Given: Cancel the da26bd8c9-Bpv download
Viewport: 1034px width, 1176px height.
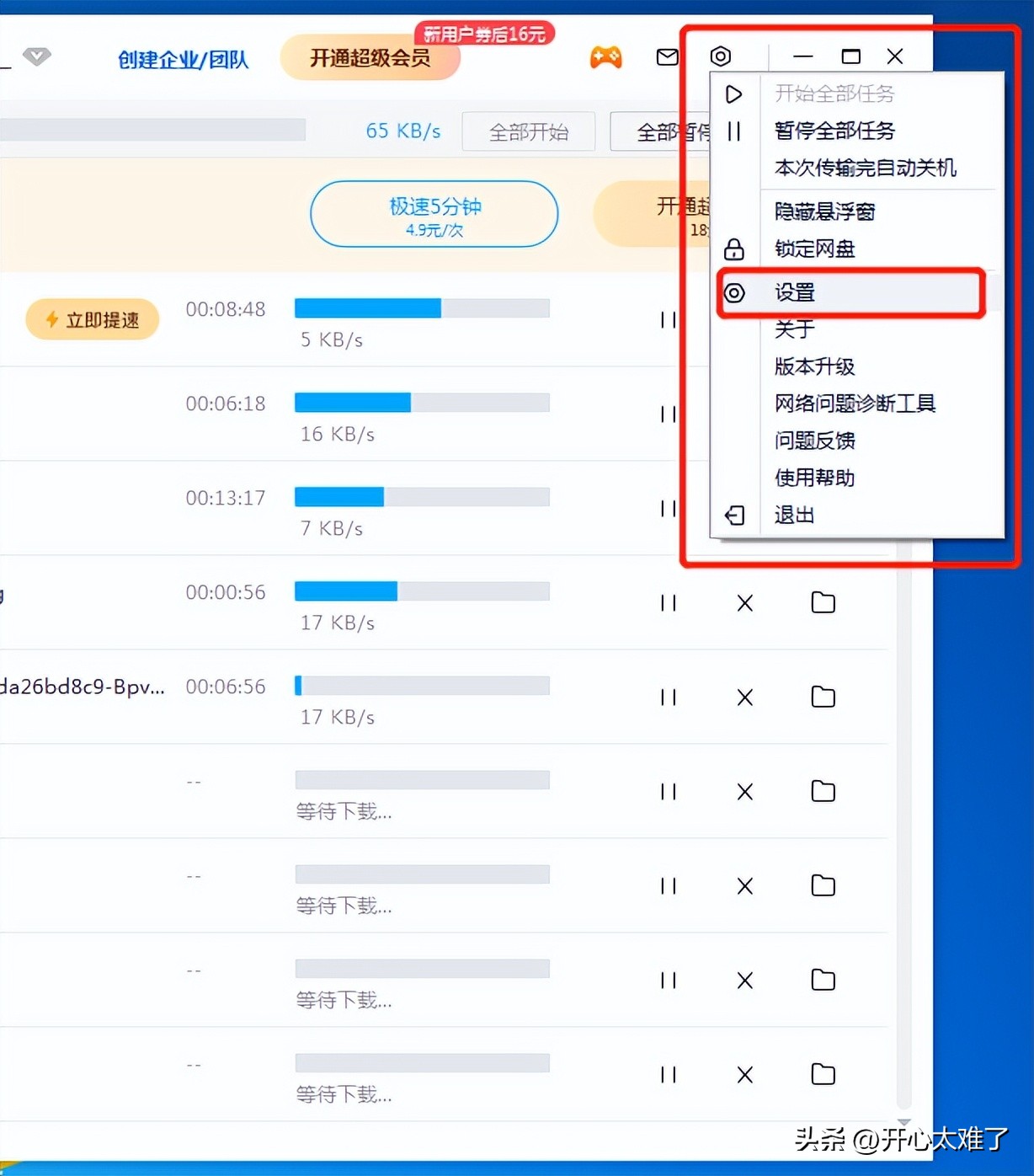Looking at the screenshot, I should 744,698.
